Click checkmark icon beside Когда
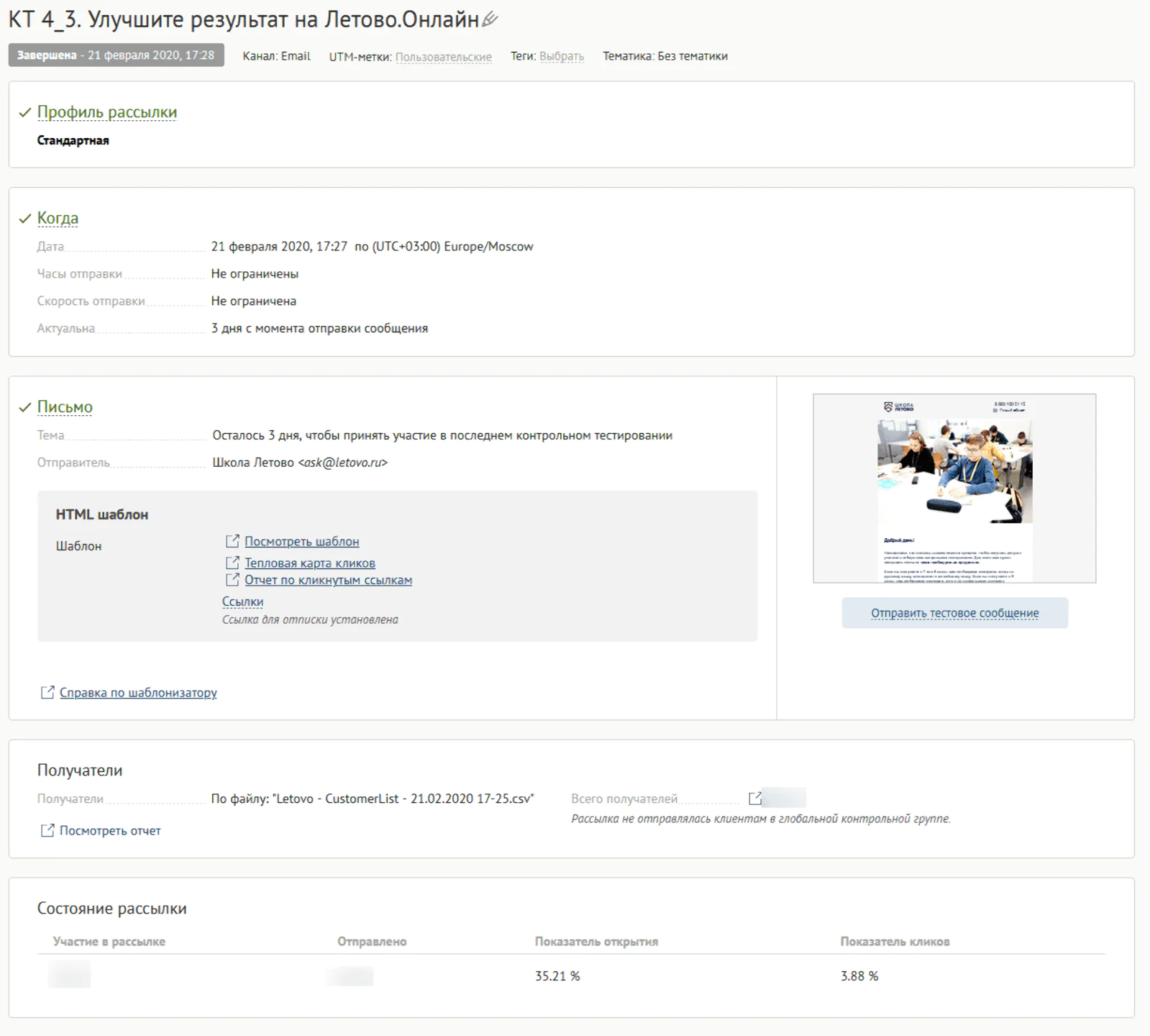This screenshot has width=1150, height=1036. click(x=25, y=218)
